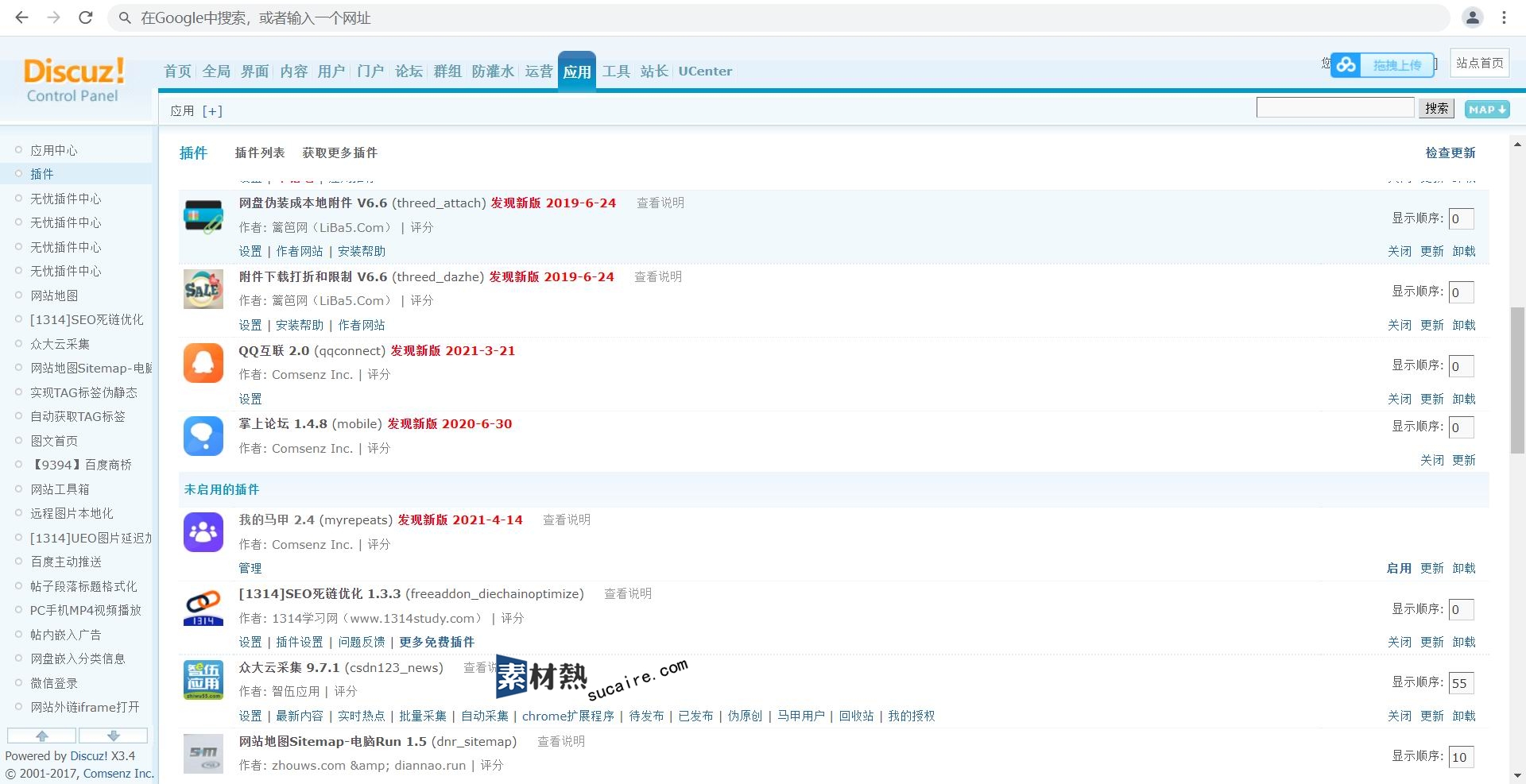Screen dimensions: 1526x784
Task: Click 卸载 for 网盘伪装成本地附件
Action: tap(1464, 251)
